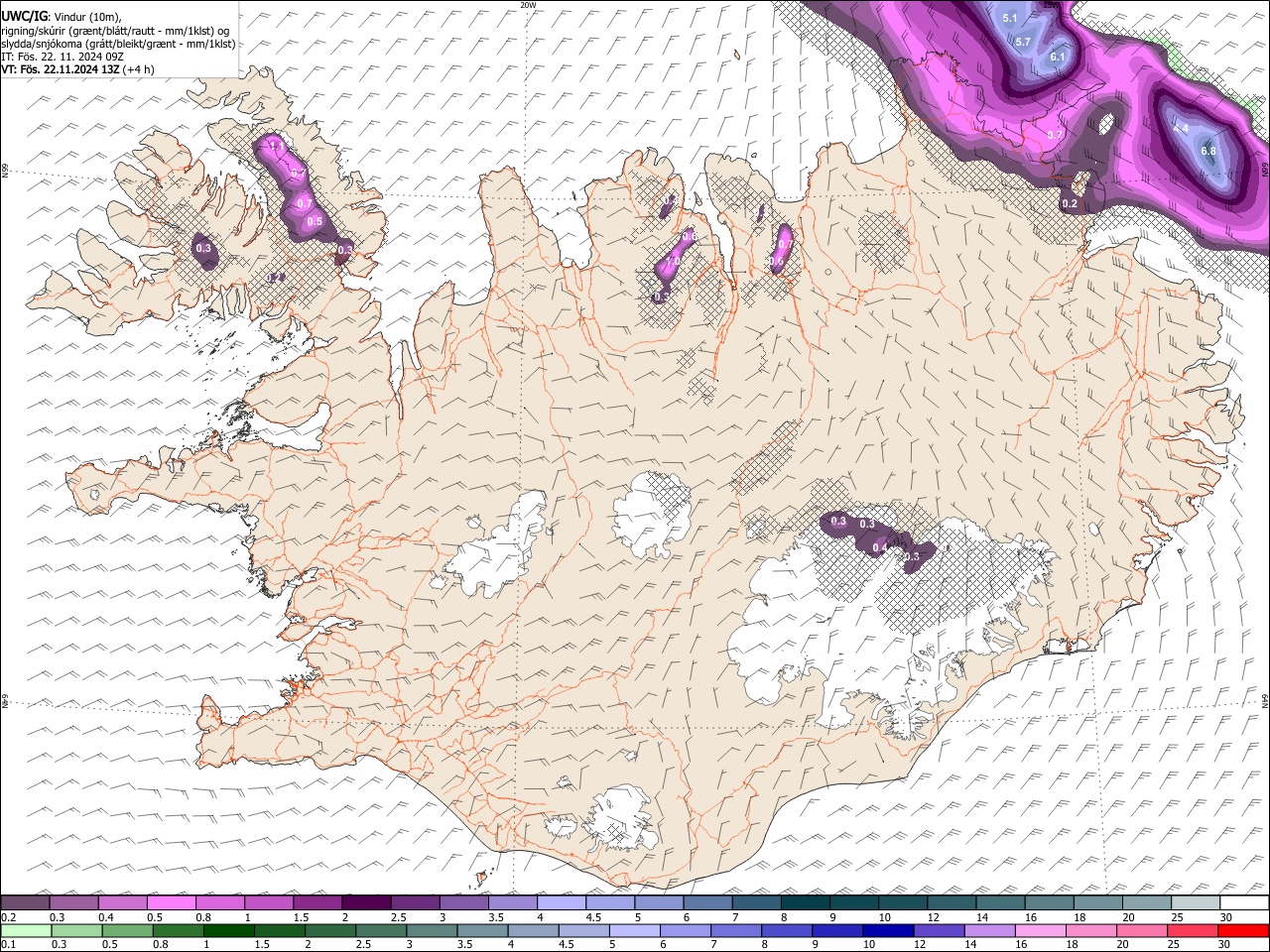Pick the white 30 snow legend swatch
Image resolution: width=1270 pixels, height=952 pixels.
(1244, 902)
